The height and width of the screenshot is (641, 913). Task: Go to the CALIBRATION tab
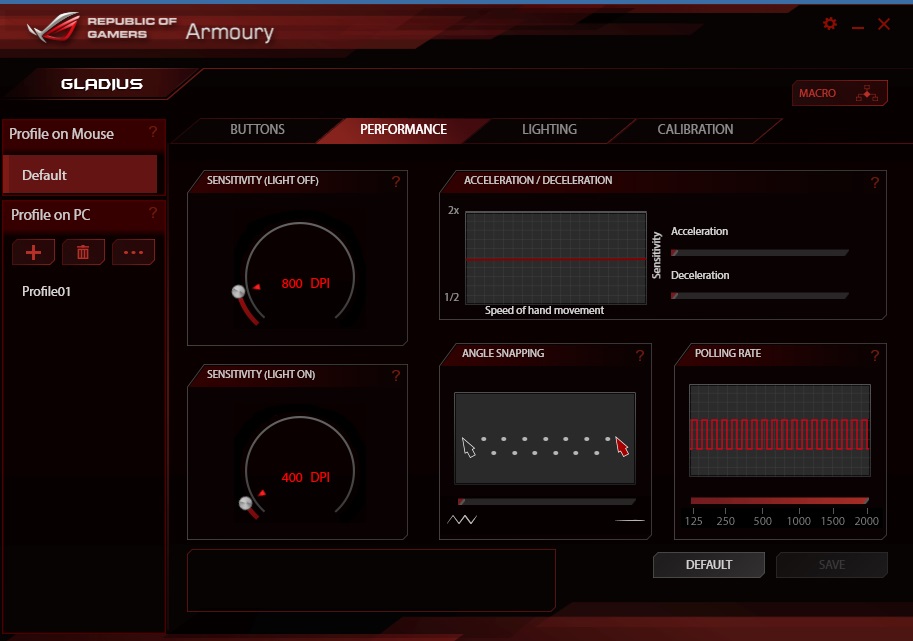click(x=695, y=129)
